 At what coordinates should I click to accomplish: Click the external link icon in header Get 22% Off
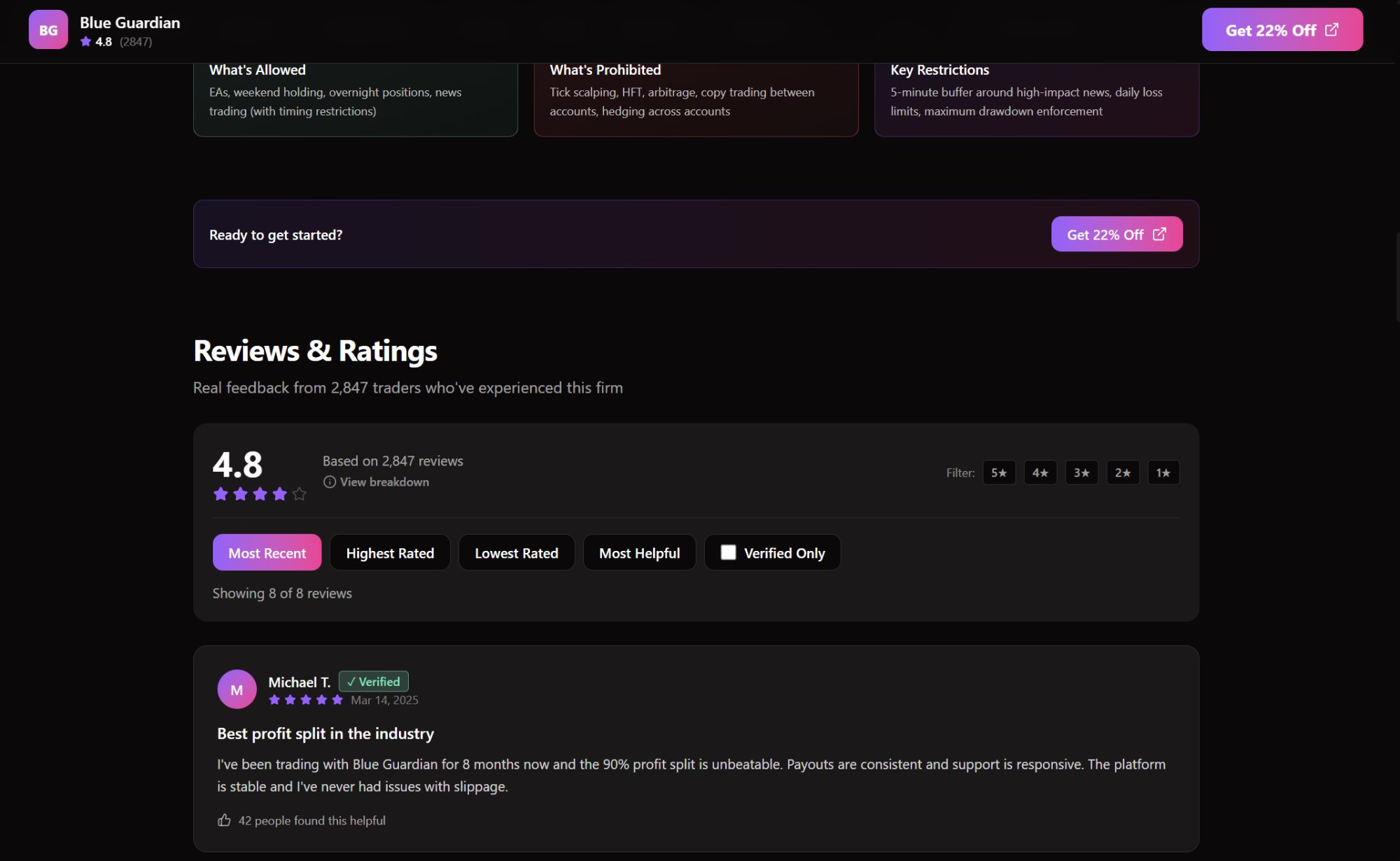[x=1331, y=29]
